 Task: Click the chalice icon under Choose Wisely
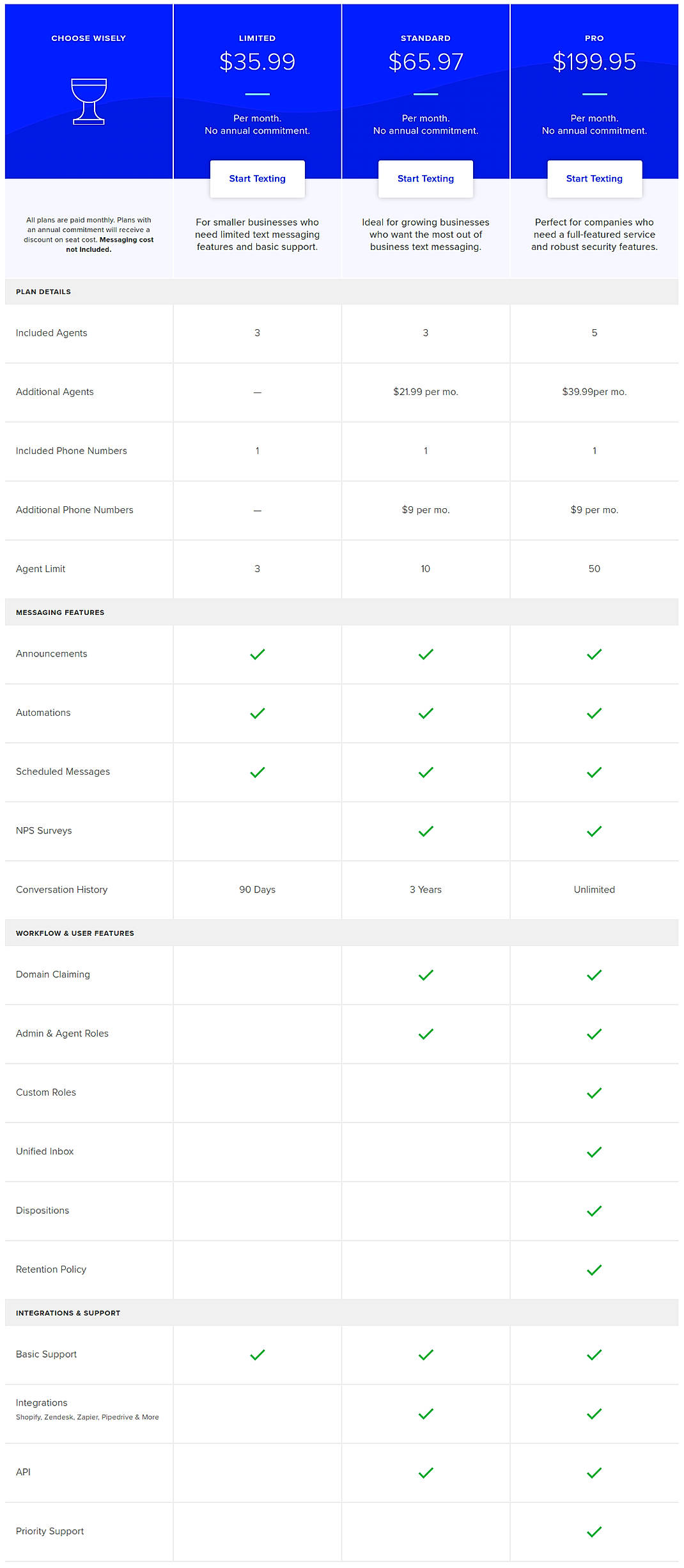89,101
